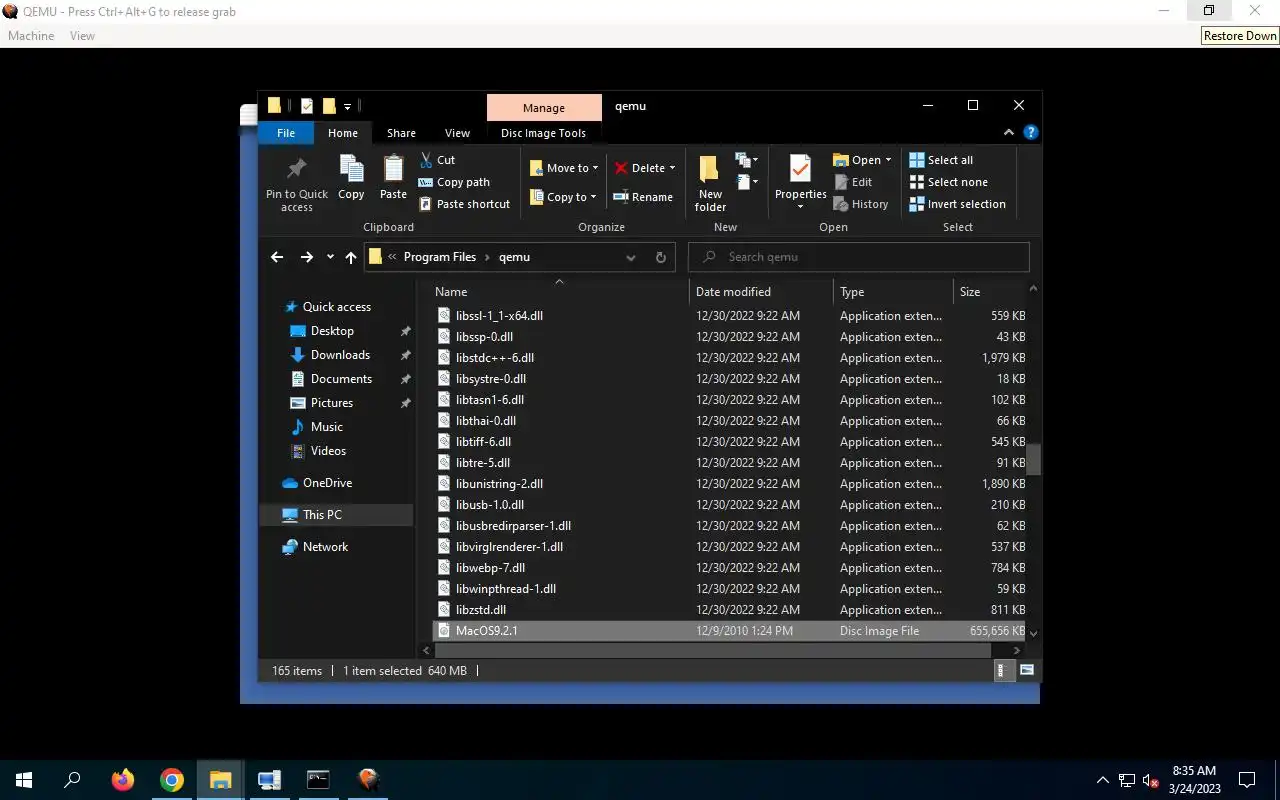The width and height of the screenshot is (1280, 800).
Task: Collapse the ribbon with chevron
Action: pyautogui.click(x=1009, y=132)
